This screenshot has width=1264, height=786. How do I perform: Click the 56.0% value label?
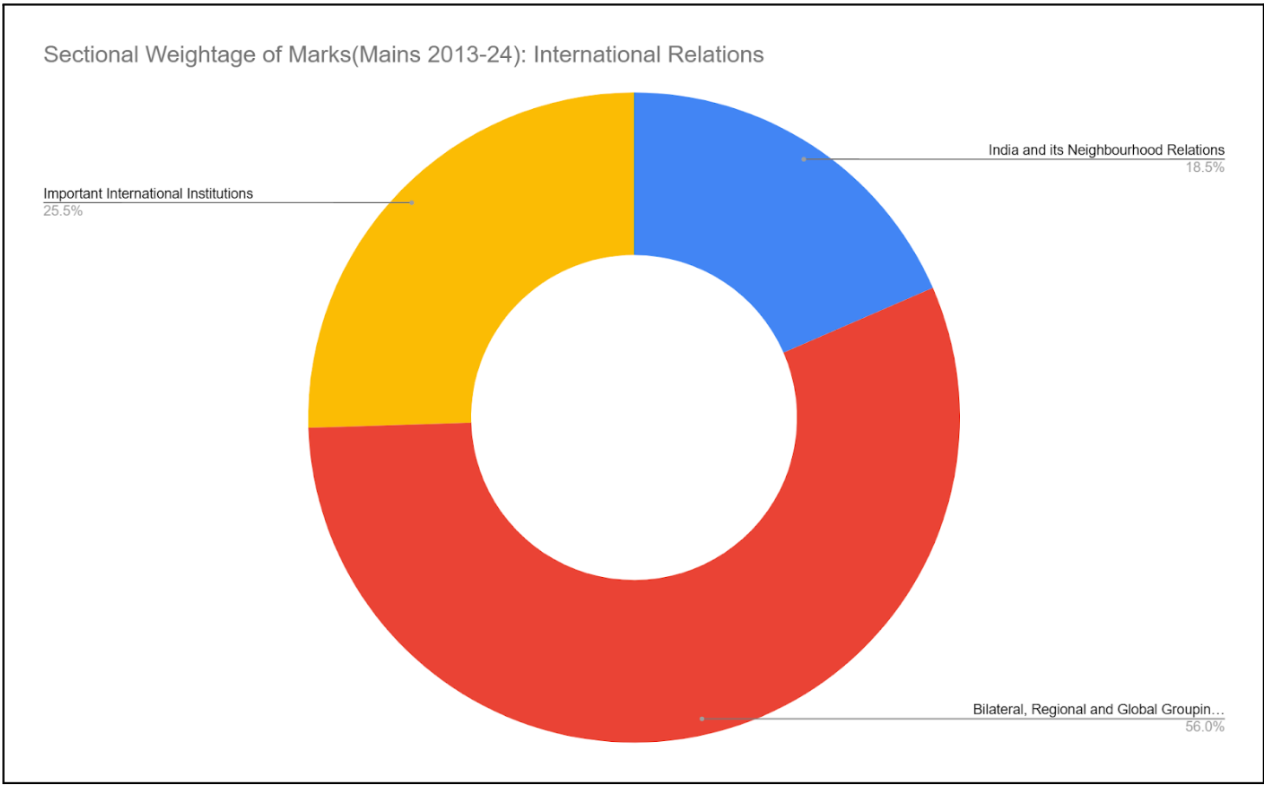pos(1204,727)
